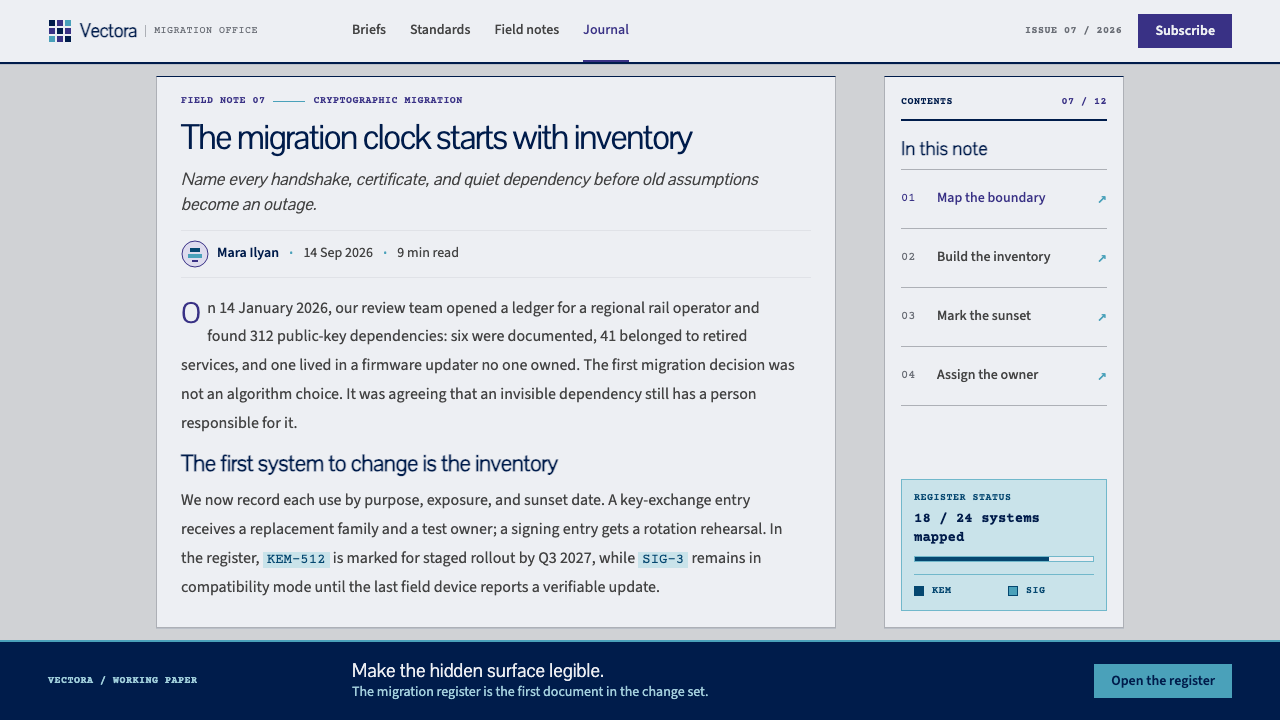
Task: Click 'The first system to change' subheading
Action: (369, 464)
